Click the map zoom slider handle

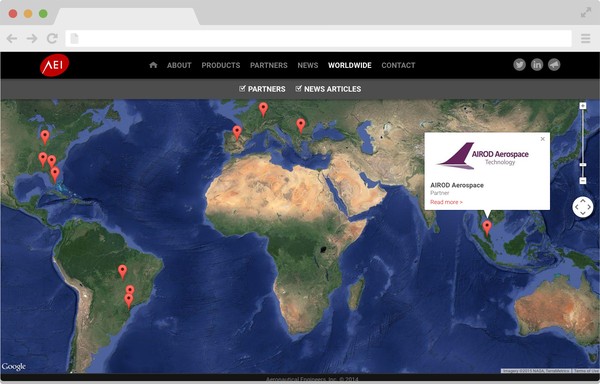click(x=583, y=164)
